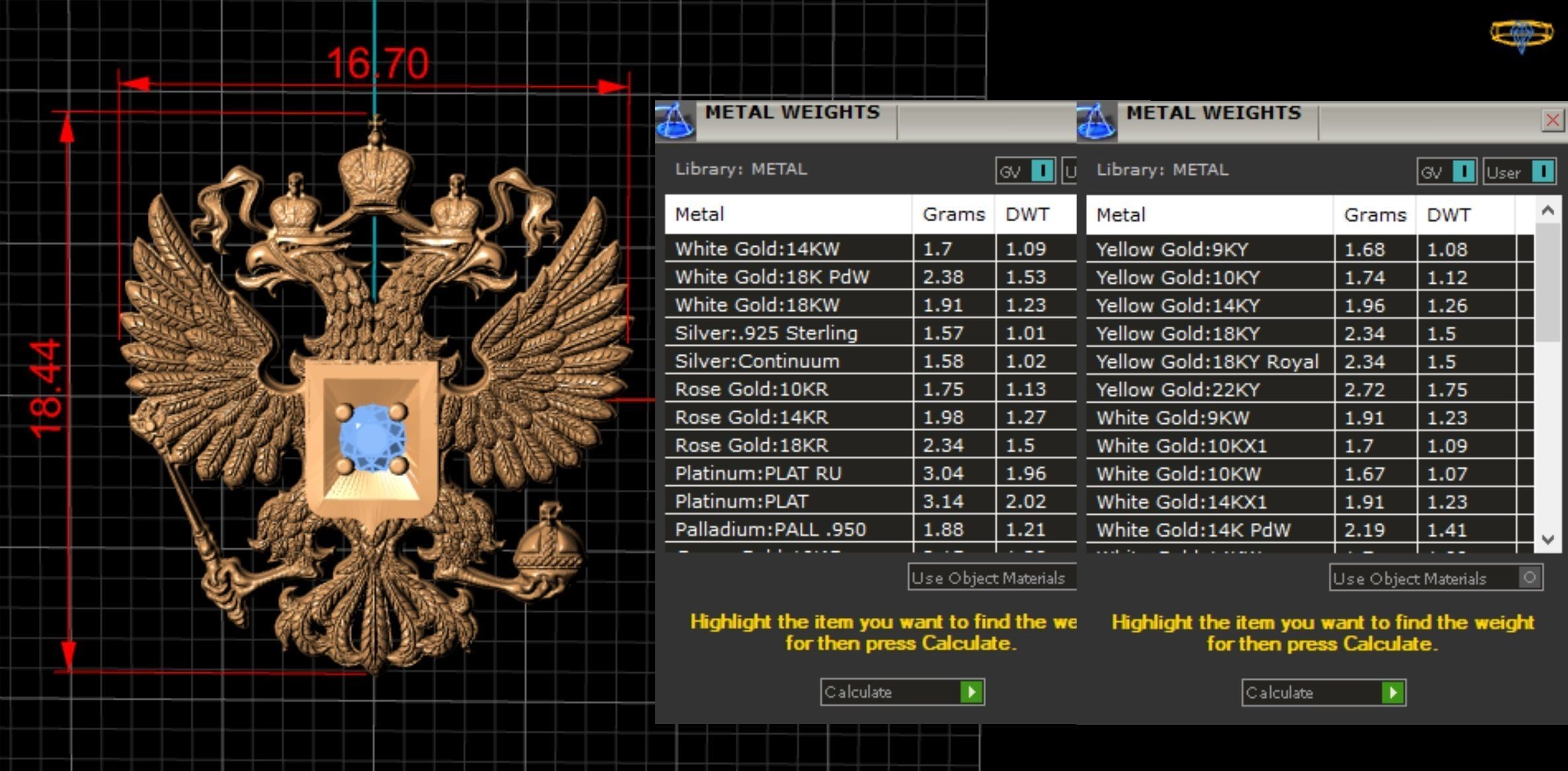Select the Rose Gold:10KR row
Image resolution: width=1568 pixels, height=771 pixels.
point(871,389)
